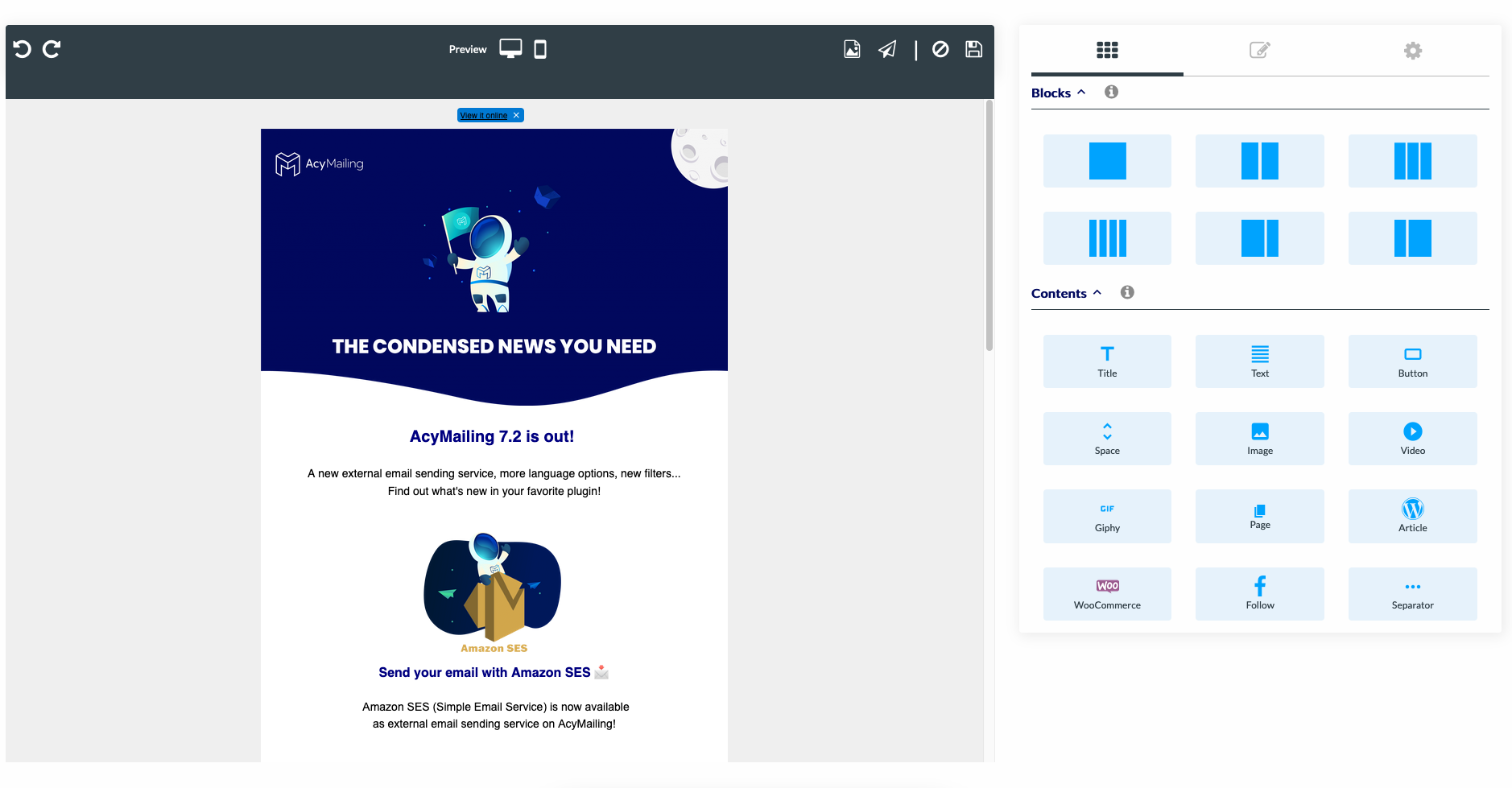Collapse the Blocks section
This screenshot has width=1512, height=788.
click(x=1082, y=92)
